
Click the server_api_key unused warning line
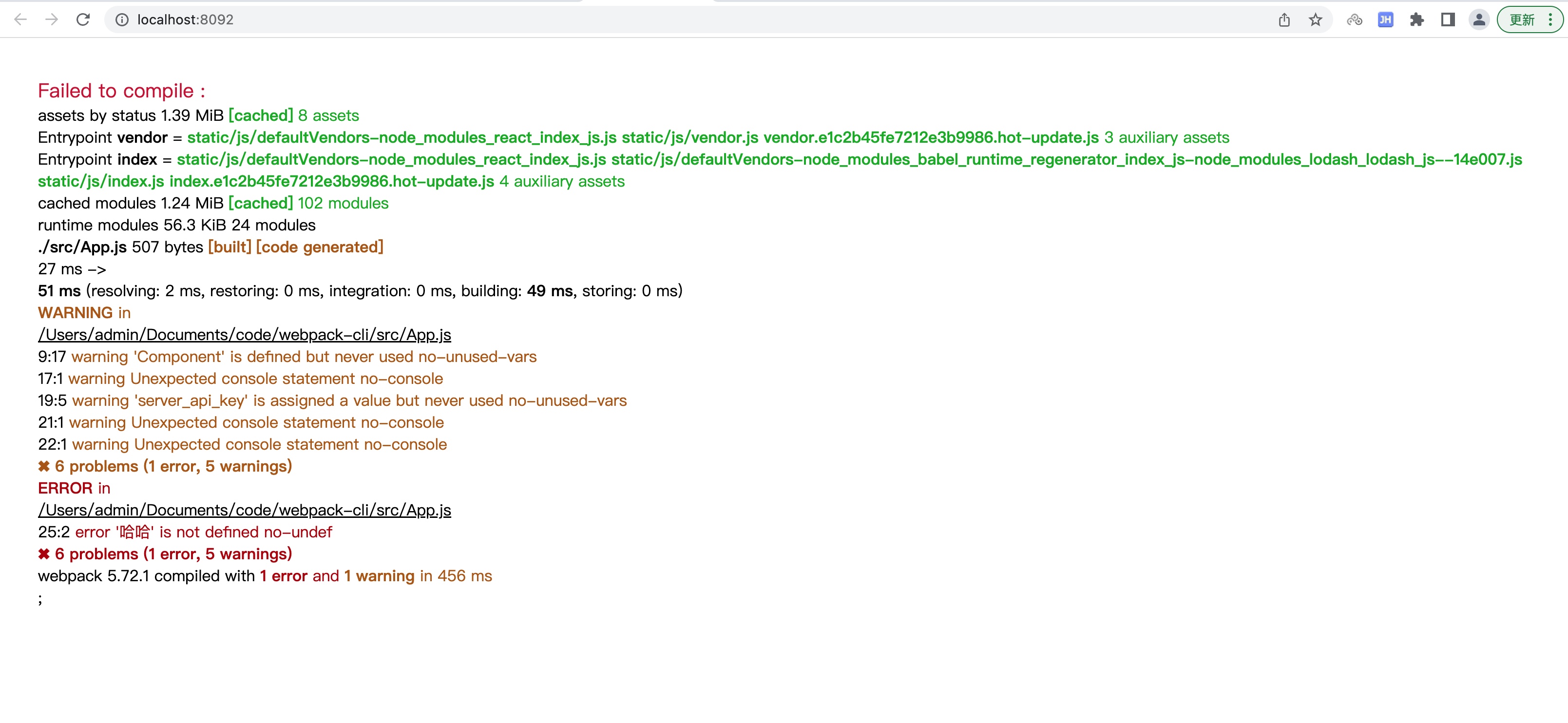pyautogui.click(x=332, y=400)
